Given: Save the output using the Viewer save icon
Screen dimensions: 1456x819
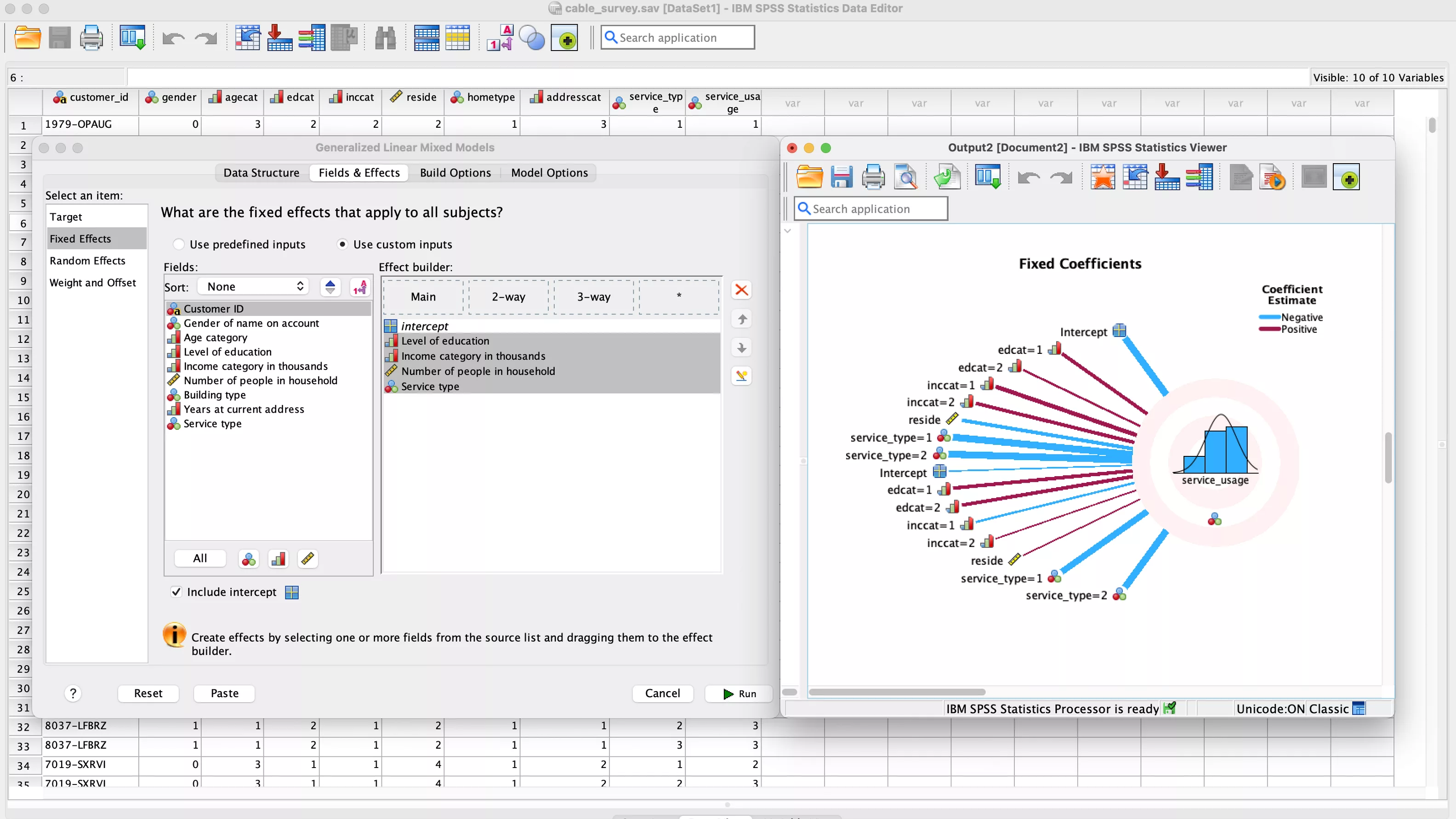Looking at the screenshot, I should (x=842, y=176).
